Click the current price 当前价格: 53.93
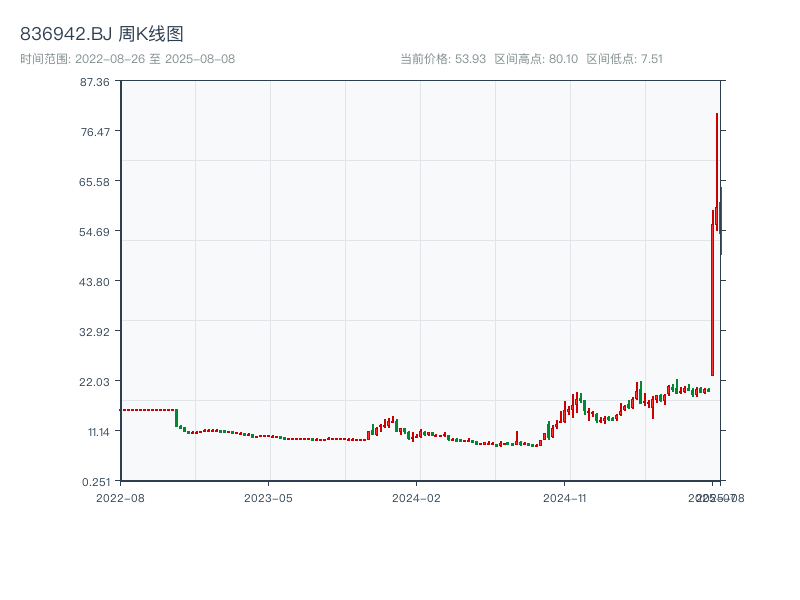Viewport: 800px width, 600px height. tap(443, 59)
